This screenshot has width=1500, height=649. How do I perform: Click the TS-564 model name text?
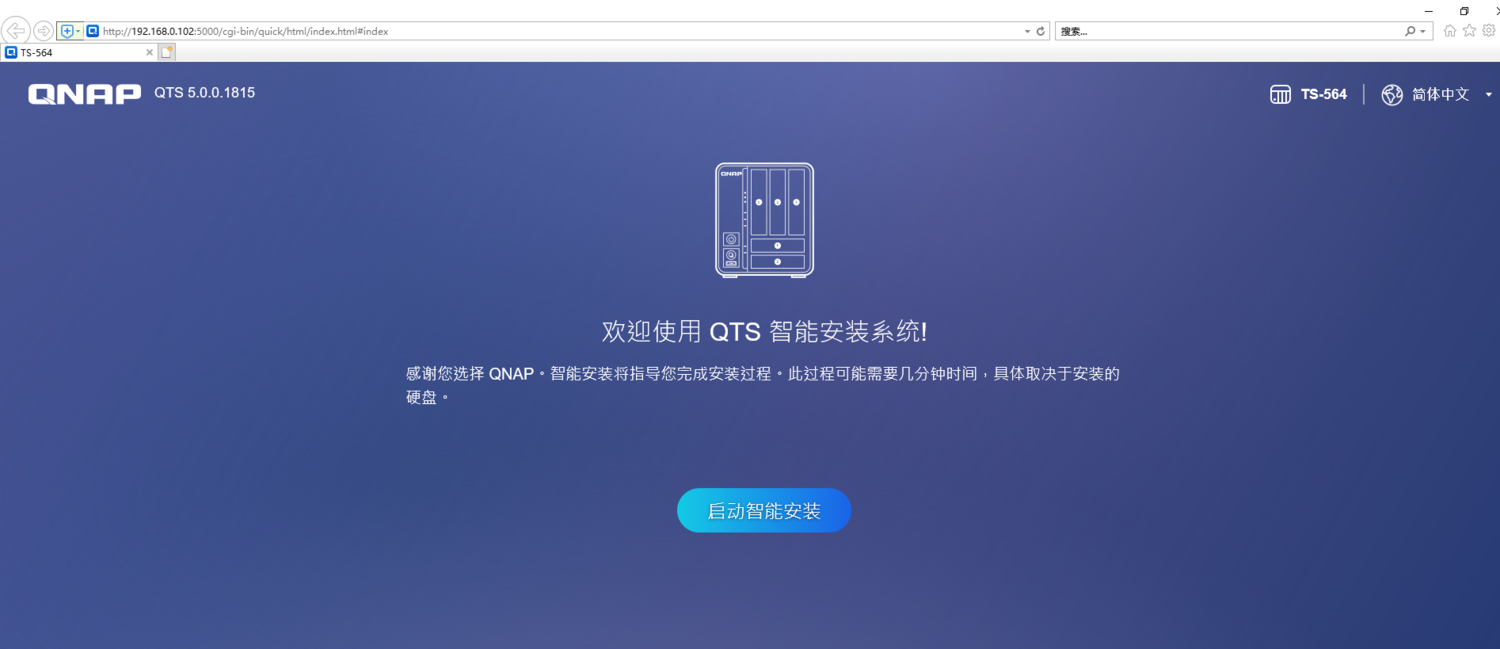click(x=1324, y=94)
